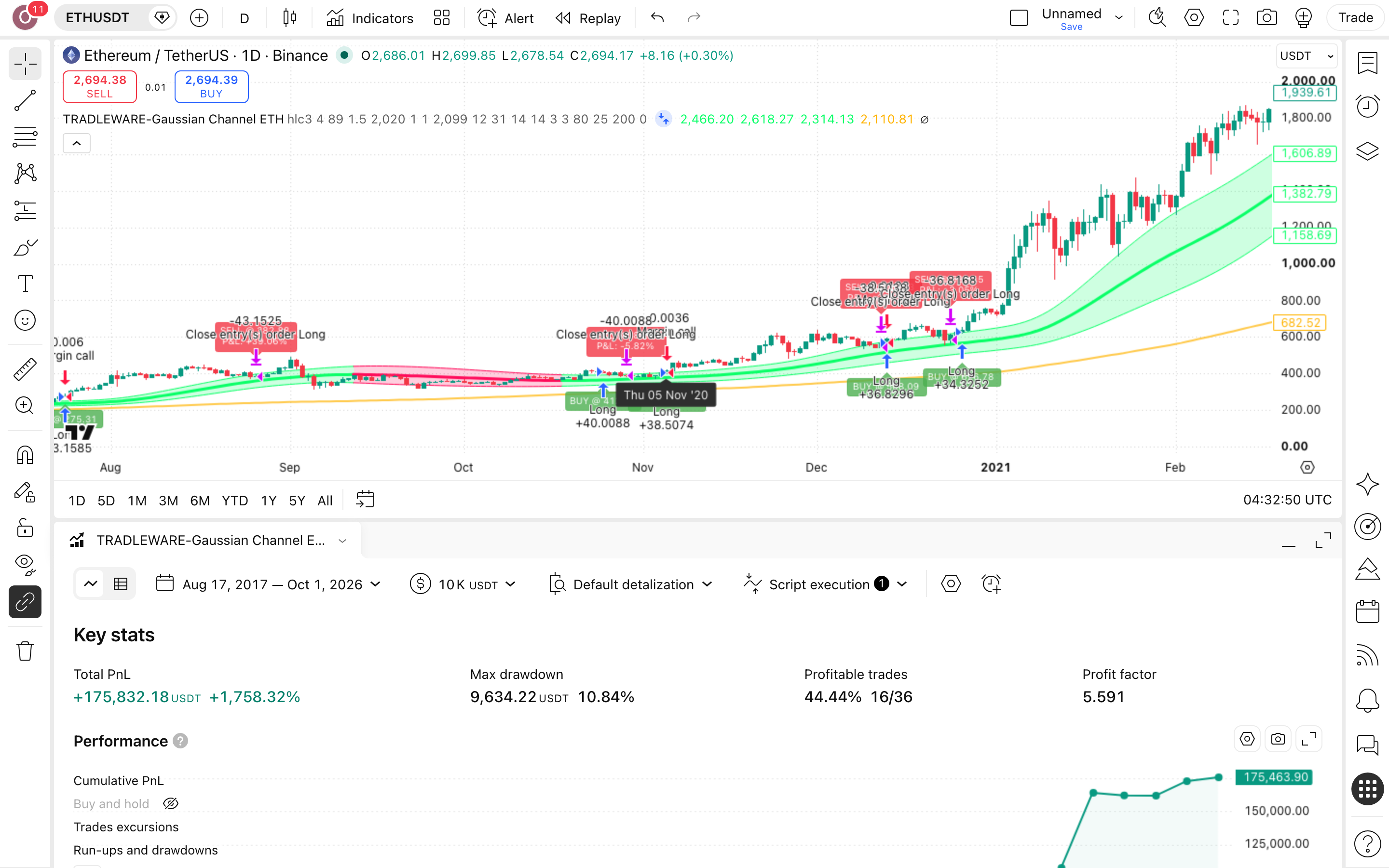Open the go to date calendar
This screenshot has height=868, width=1389.
coord(365,500)
